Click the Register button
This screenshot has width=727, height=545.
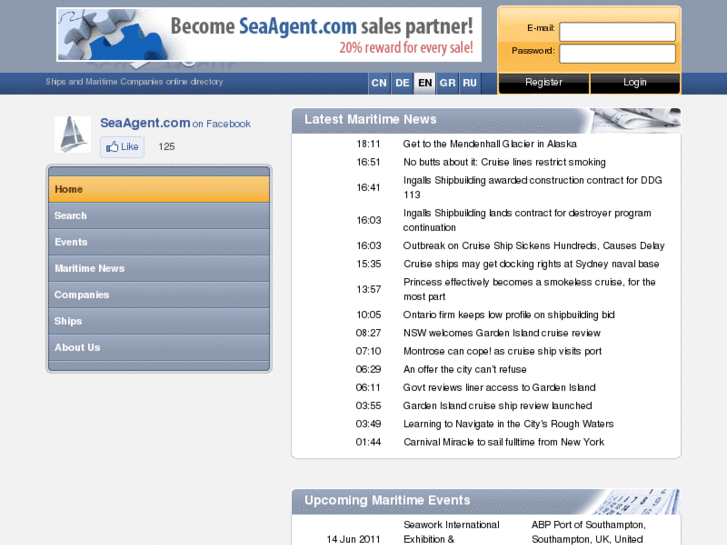pos(544,83)
